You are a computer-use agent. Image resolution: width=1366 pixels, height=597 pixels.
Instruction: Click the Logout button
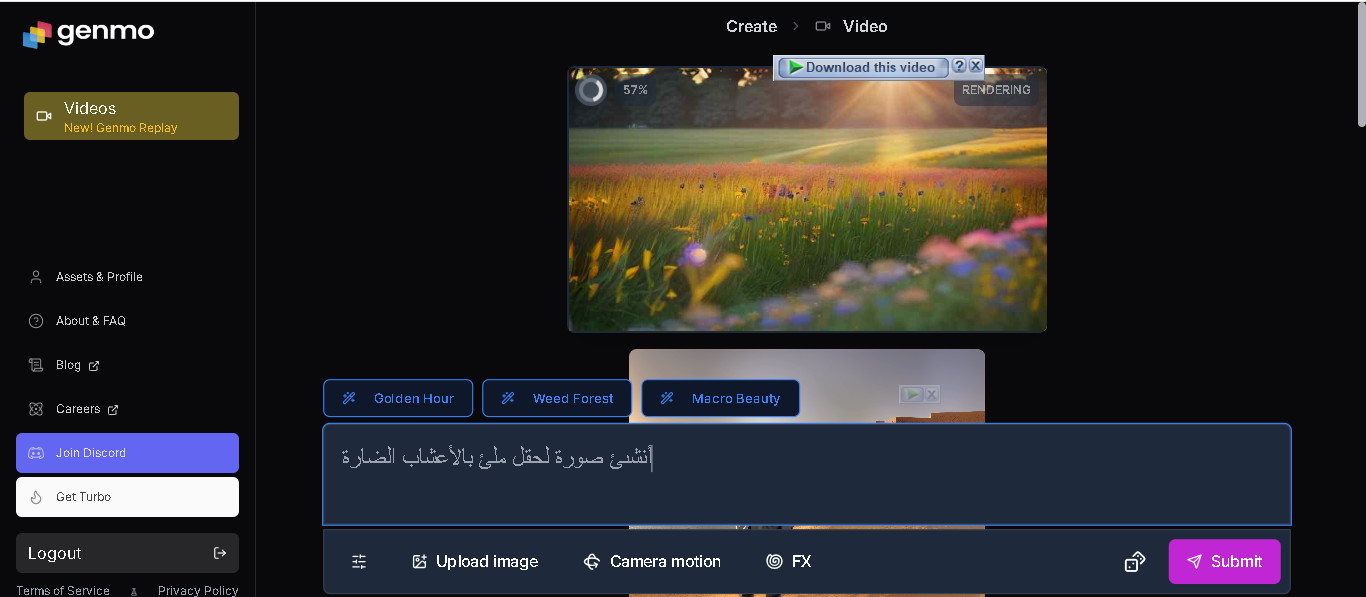(x=127, y=553)
